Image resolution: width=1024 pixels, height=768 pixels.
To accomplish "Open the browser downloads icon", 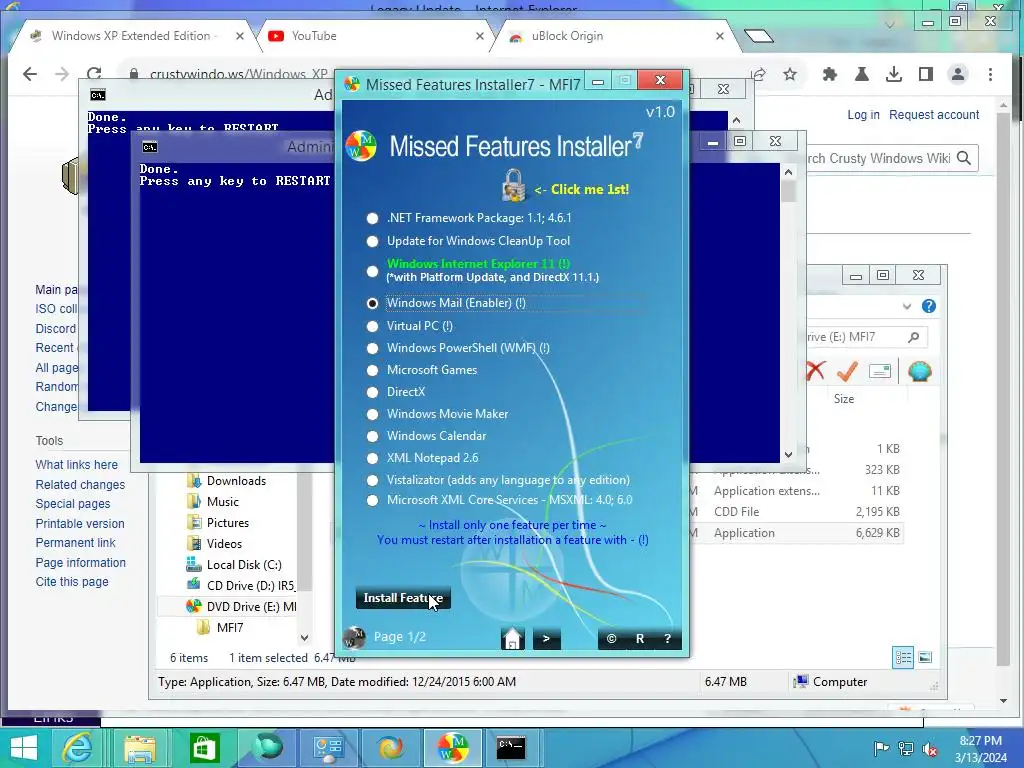I will (x=893, y=74).
